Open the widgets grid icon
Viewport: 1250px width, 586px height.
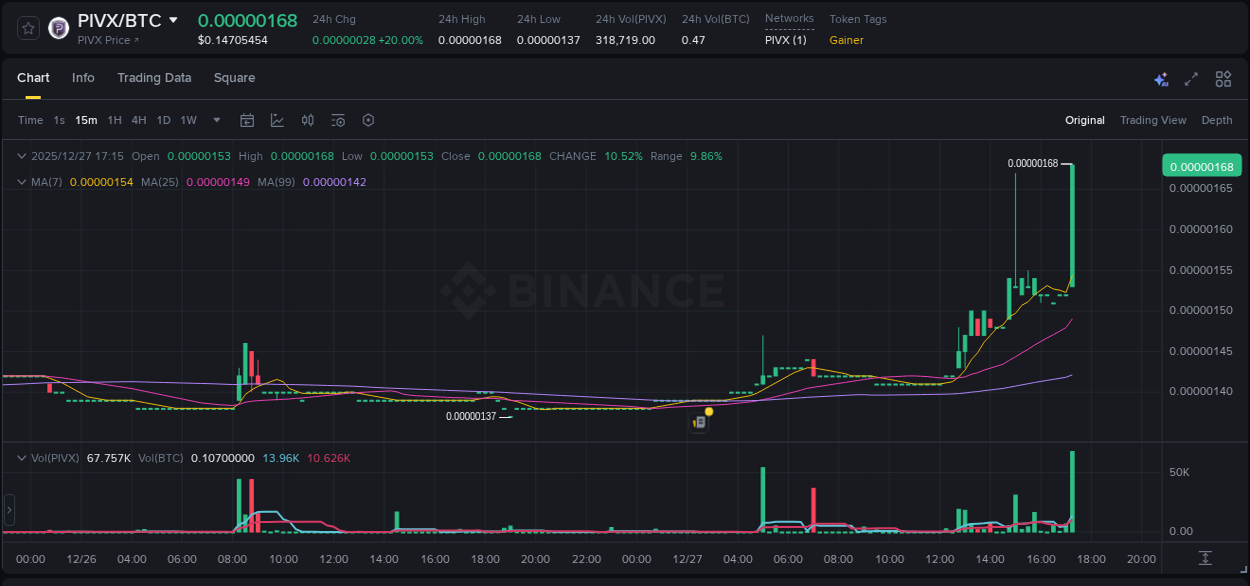(x=1222, y=78)
